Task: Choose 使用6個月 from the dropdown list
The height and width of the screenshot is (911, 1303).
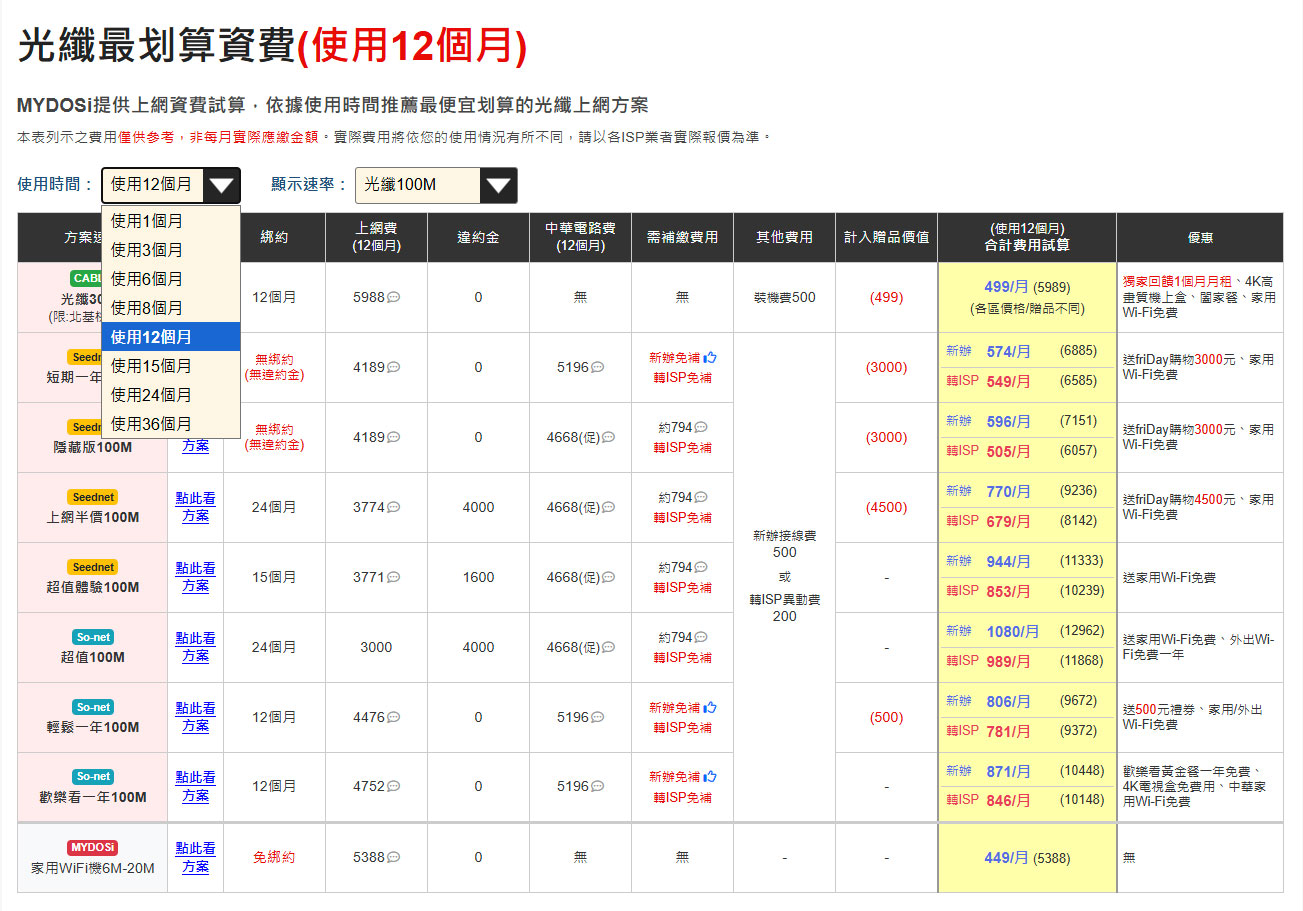Action: point(171,279)
